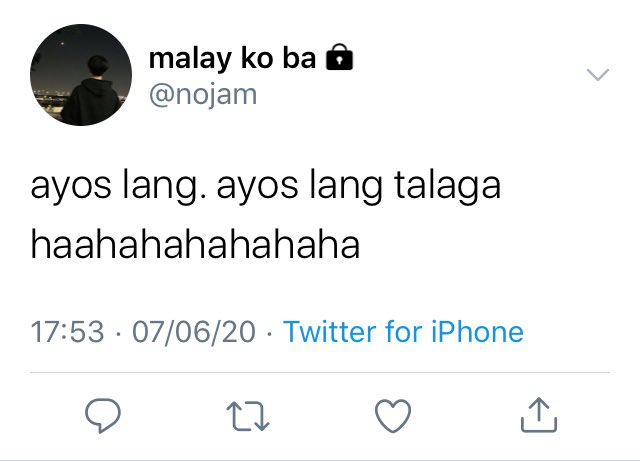Click the @nojam handle
Image resolution: width=640 pixels, height=461 pixels.
[203, 95]
